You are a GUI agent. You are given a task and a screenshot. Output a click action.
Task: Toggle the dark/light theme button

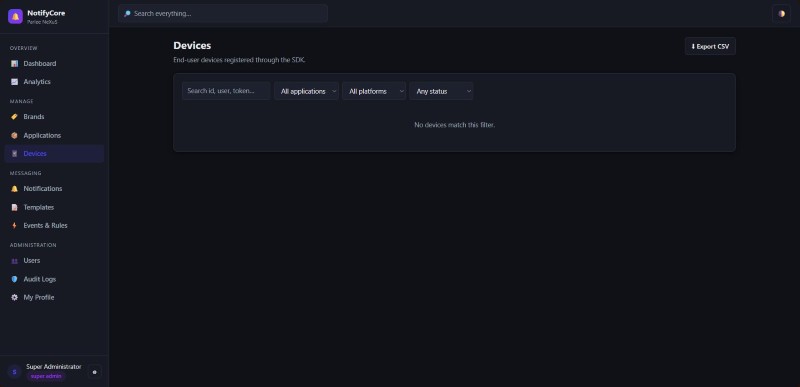pos(781,14)
